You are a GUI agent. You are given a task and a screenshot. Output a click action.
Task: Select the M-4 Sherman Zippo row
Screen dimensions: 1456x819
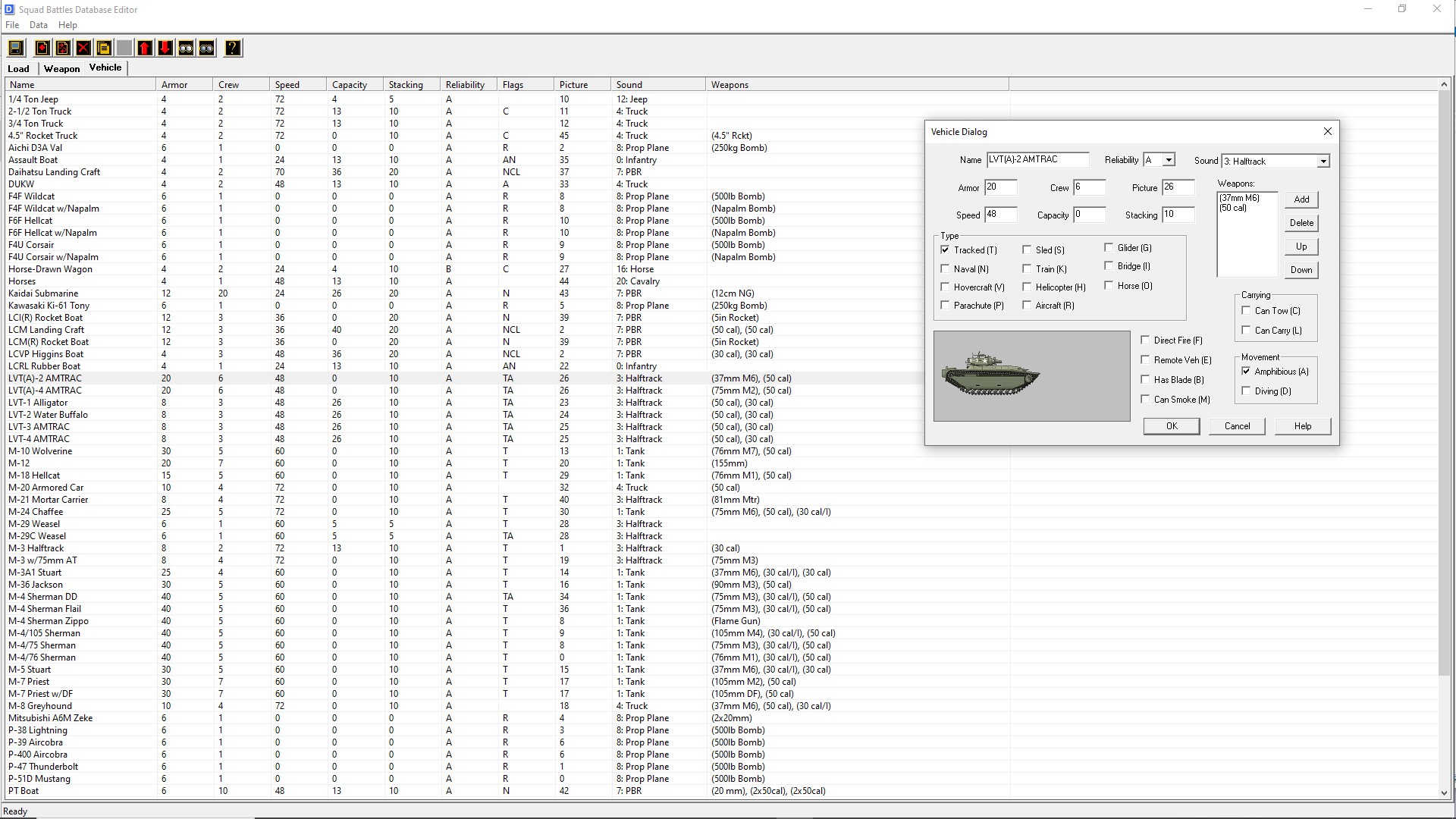tap(49, 621)
